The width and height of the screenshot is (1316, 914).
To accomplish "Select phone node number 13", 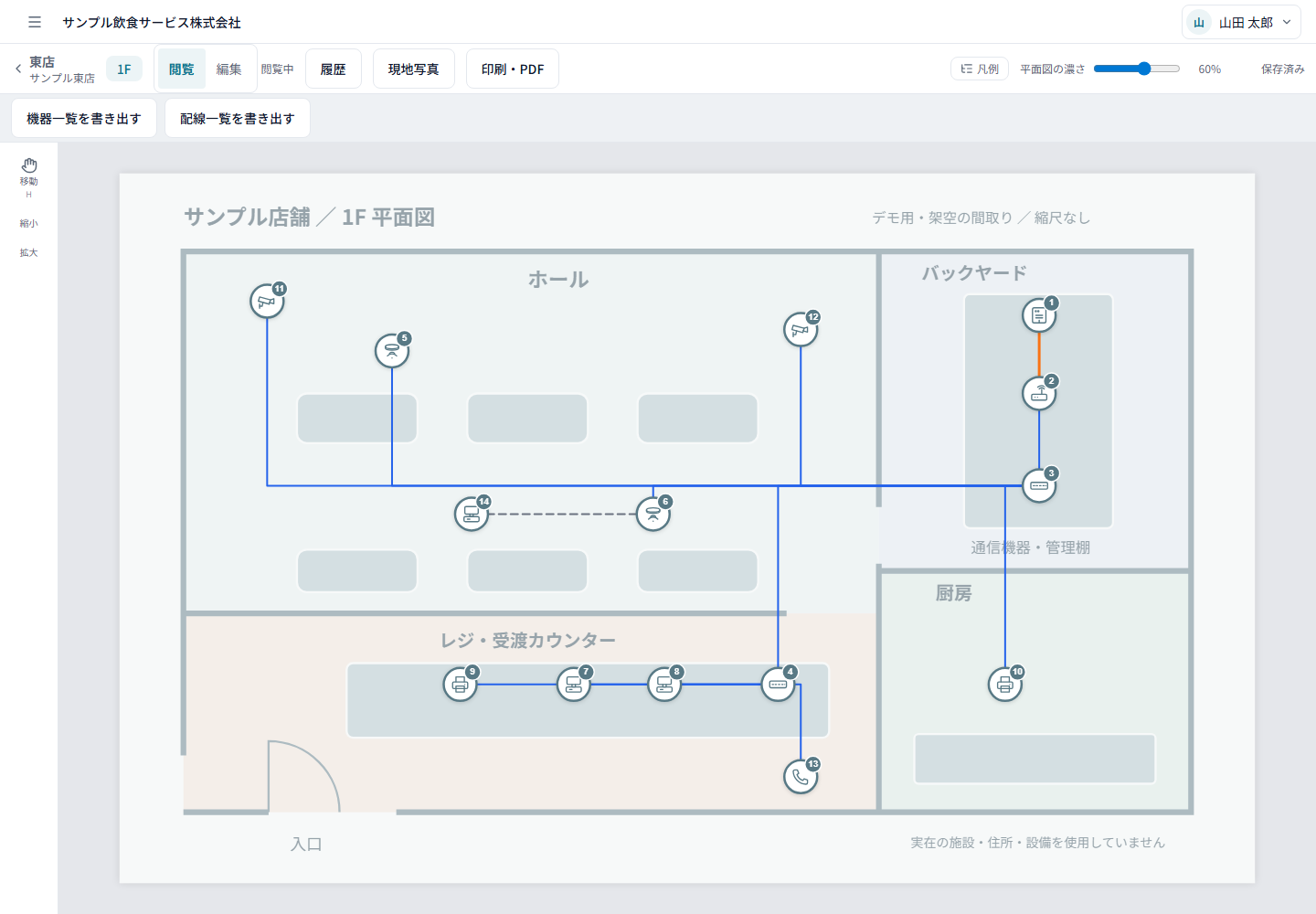I will [x=801, y=776].
